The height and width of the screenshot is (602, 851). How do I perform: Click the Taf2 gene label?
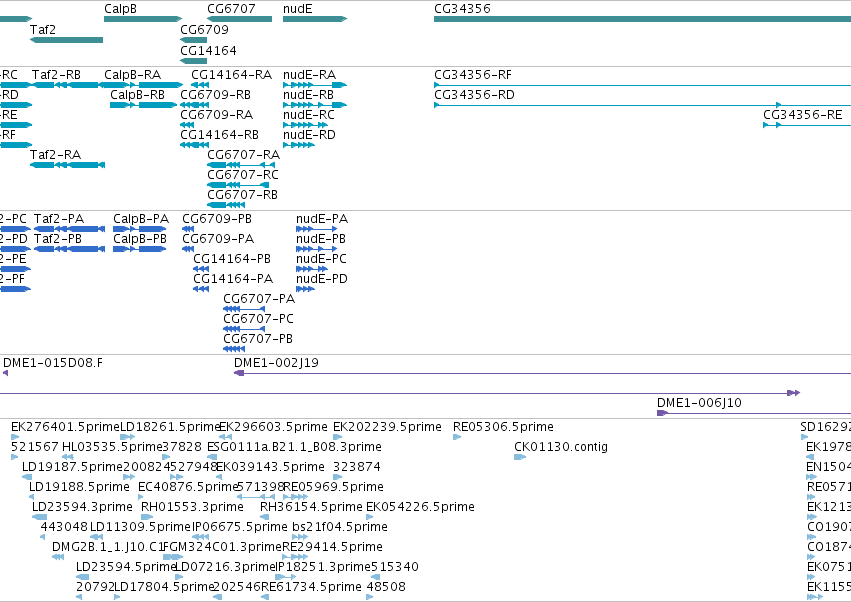[x=43, y=29]
